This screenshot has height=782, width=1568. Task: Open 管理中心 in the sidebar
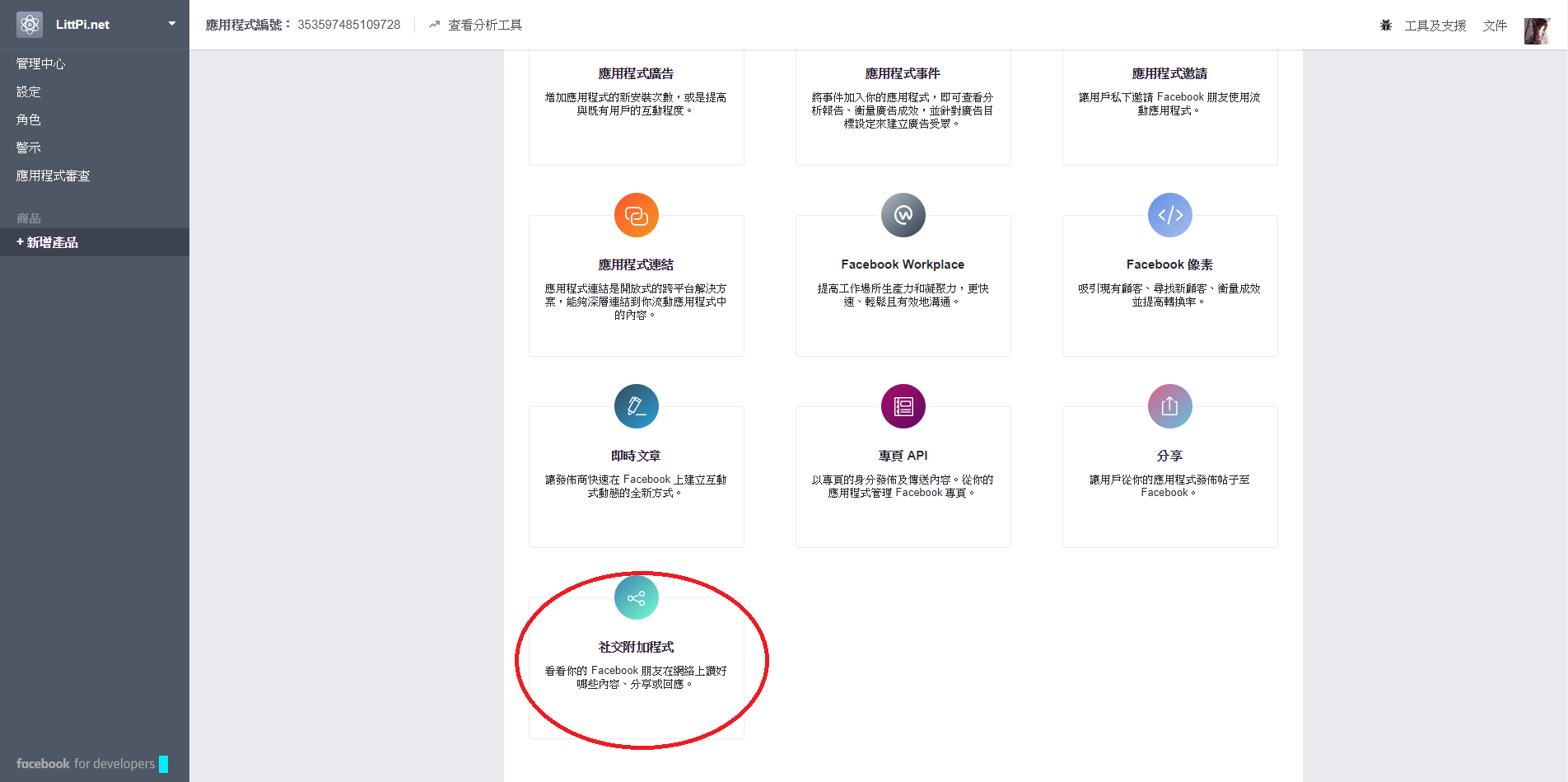40,63
